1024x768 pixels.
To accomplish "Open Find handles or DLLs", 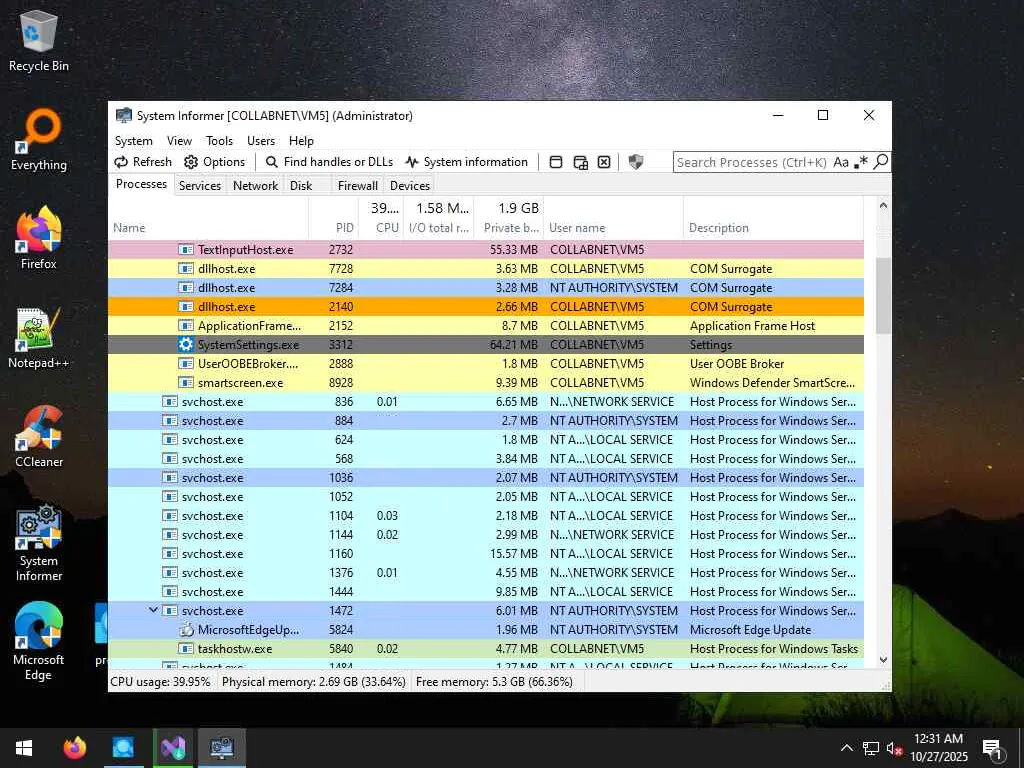I will pos(329,162).
